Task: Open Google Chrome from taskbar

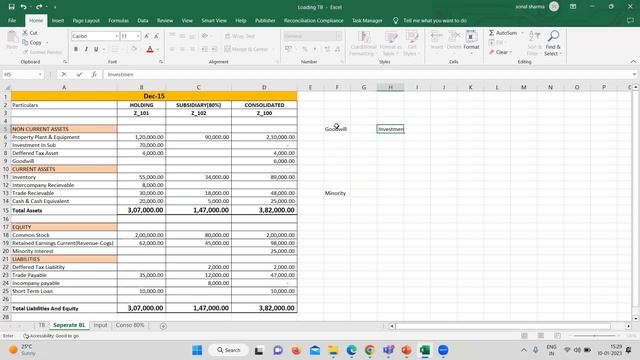Action: click(370, 350)
